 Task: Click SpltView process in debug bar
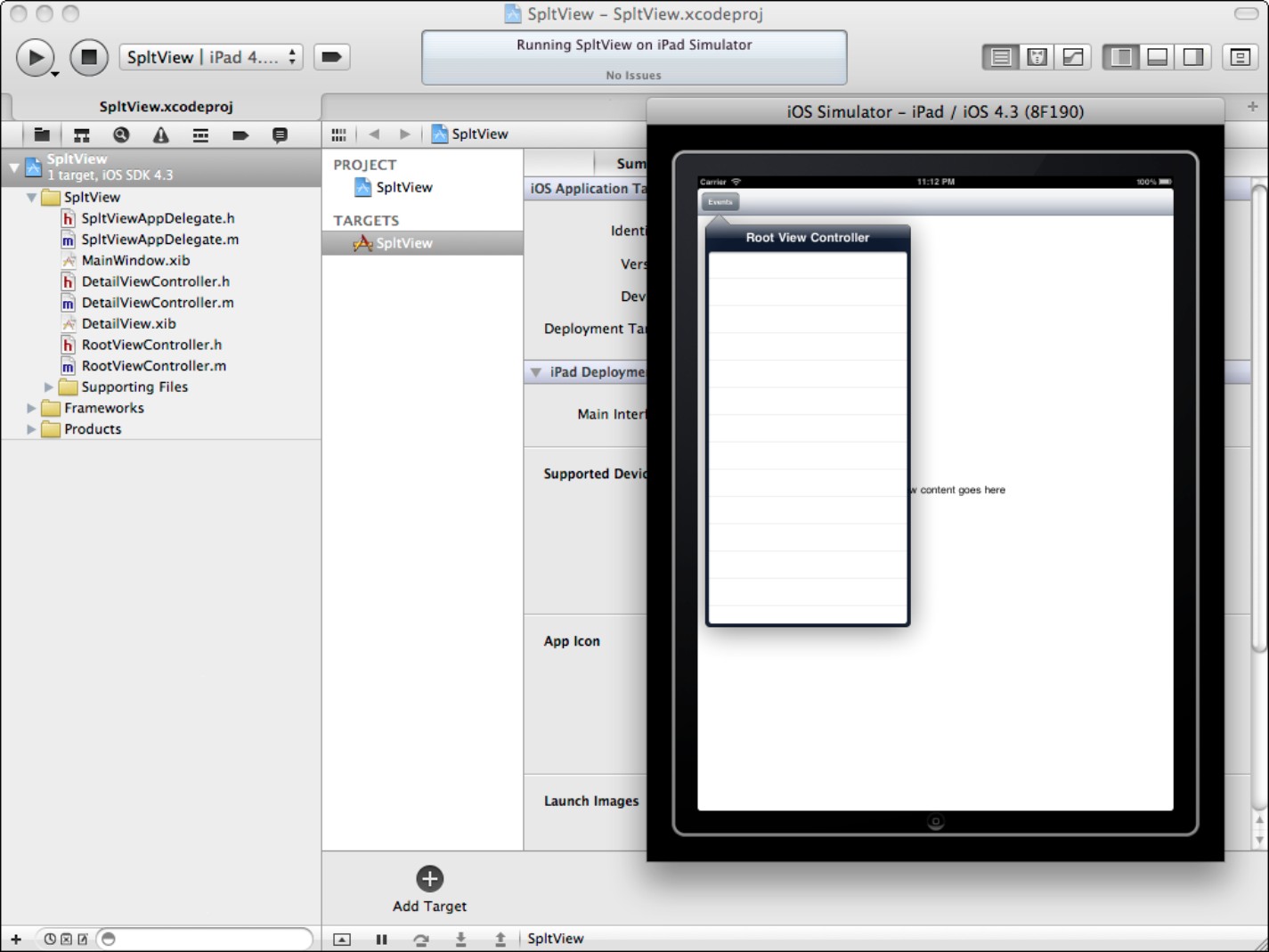556,939
